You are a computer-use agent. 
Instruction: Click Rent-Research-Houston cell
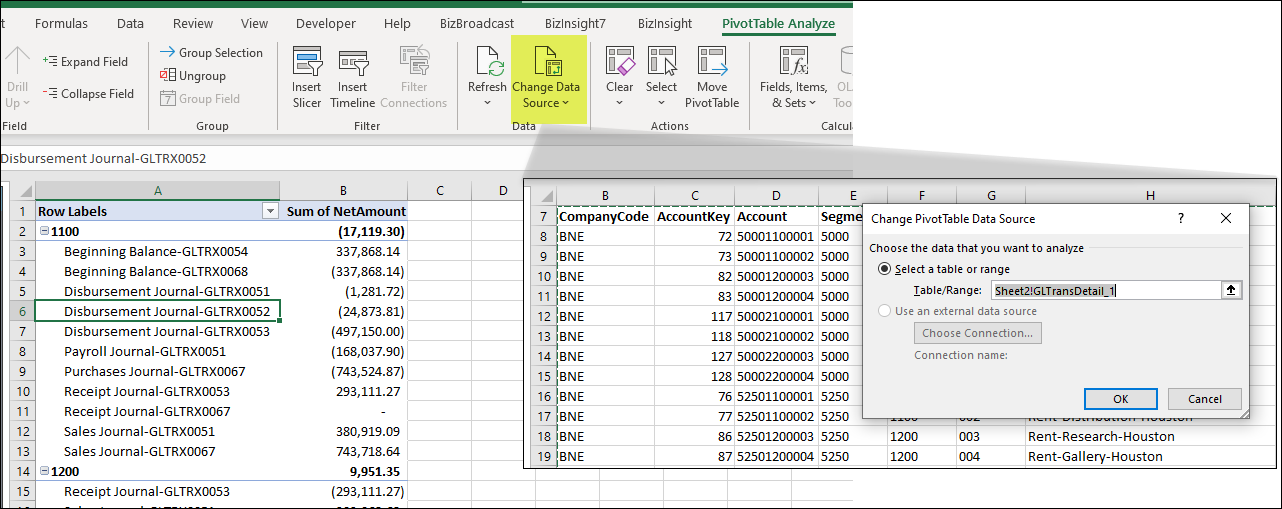click(x=1150, y=436)
